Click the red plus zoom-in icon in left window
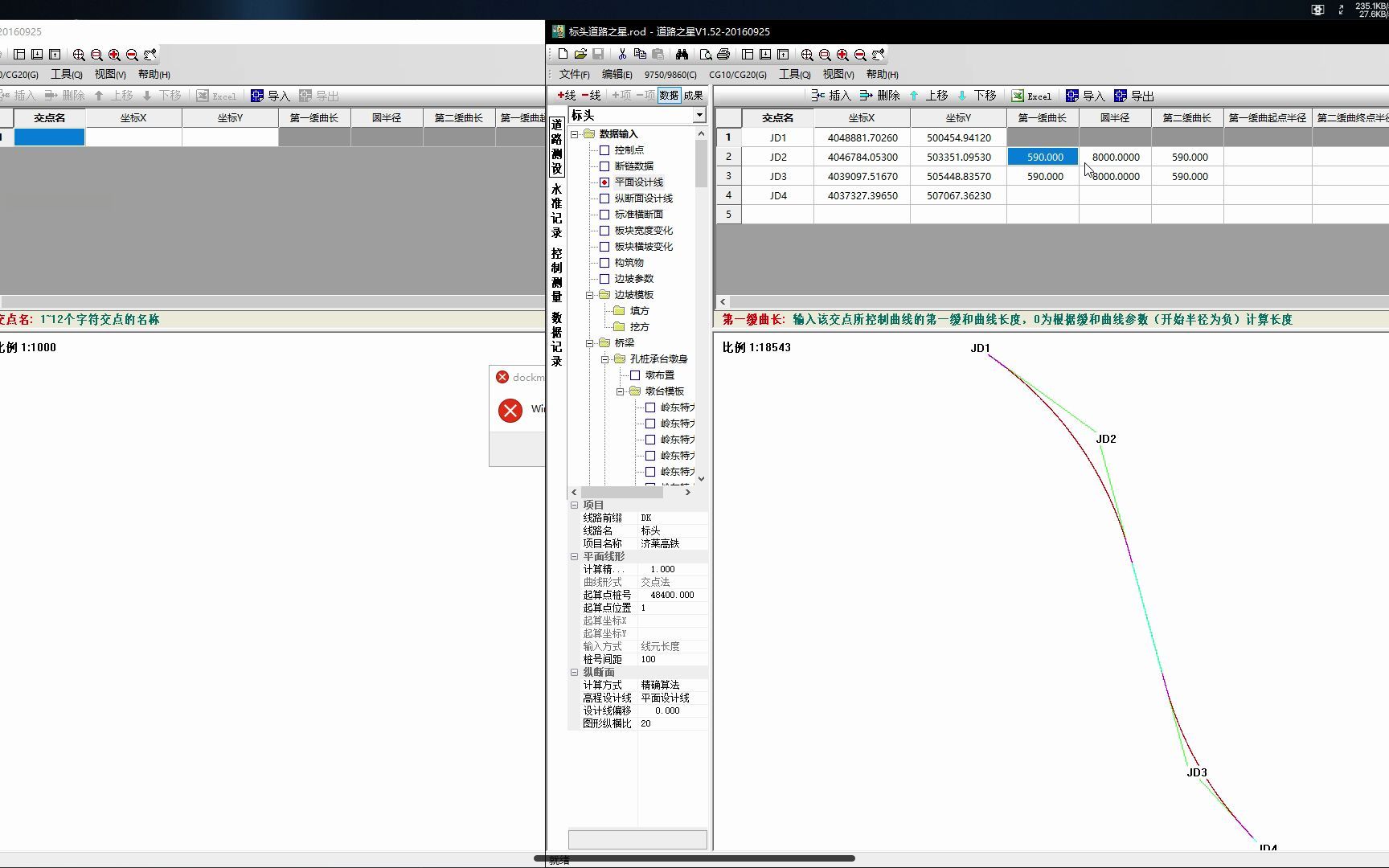The image size is (1389, 868). (x=114, y=55)
